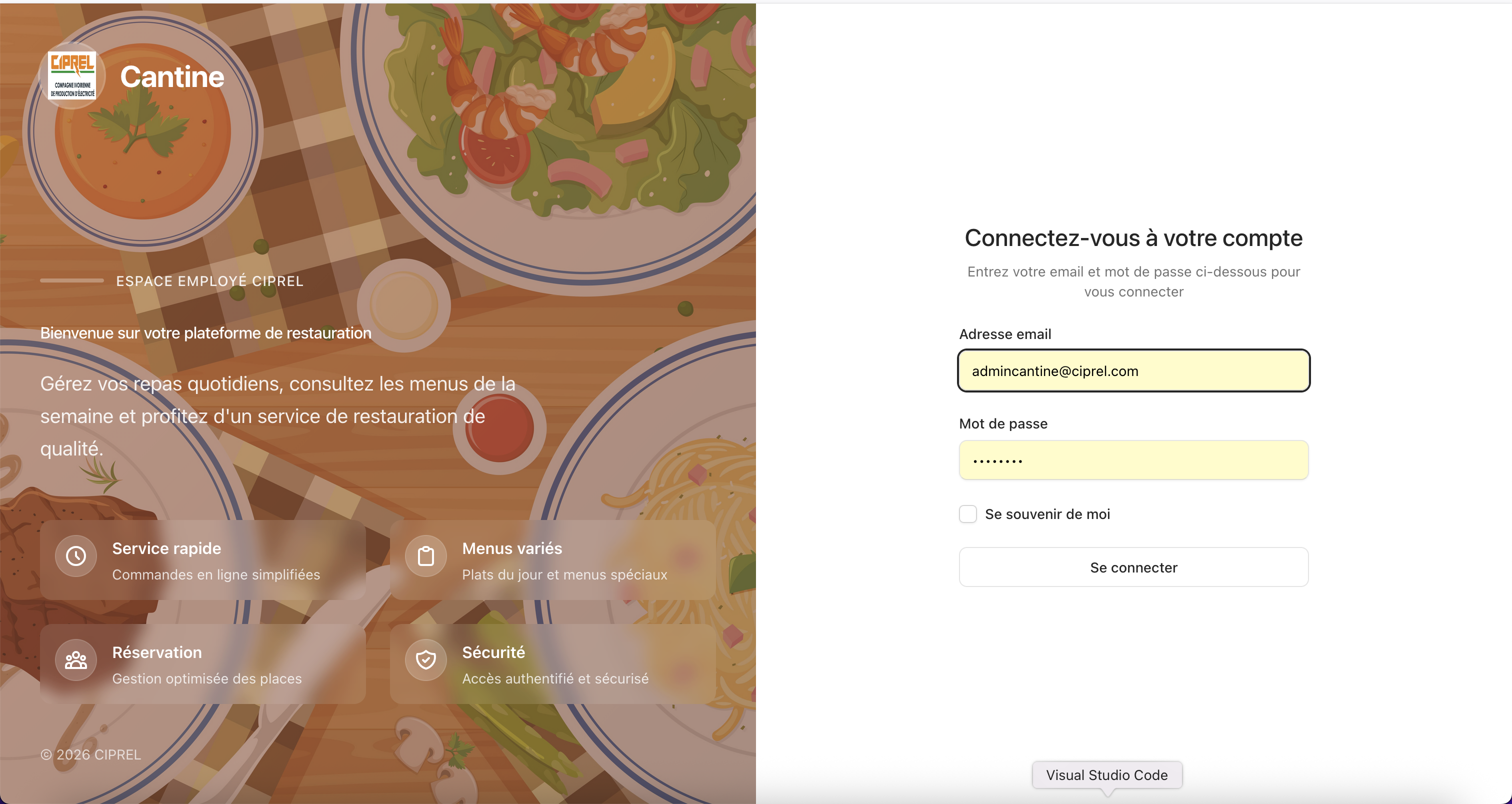Focus the Adresse email input field
1512x804 pixels.
pyautogui.click(x=1133, y=371)
